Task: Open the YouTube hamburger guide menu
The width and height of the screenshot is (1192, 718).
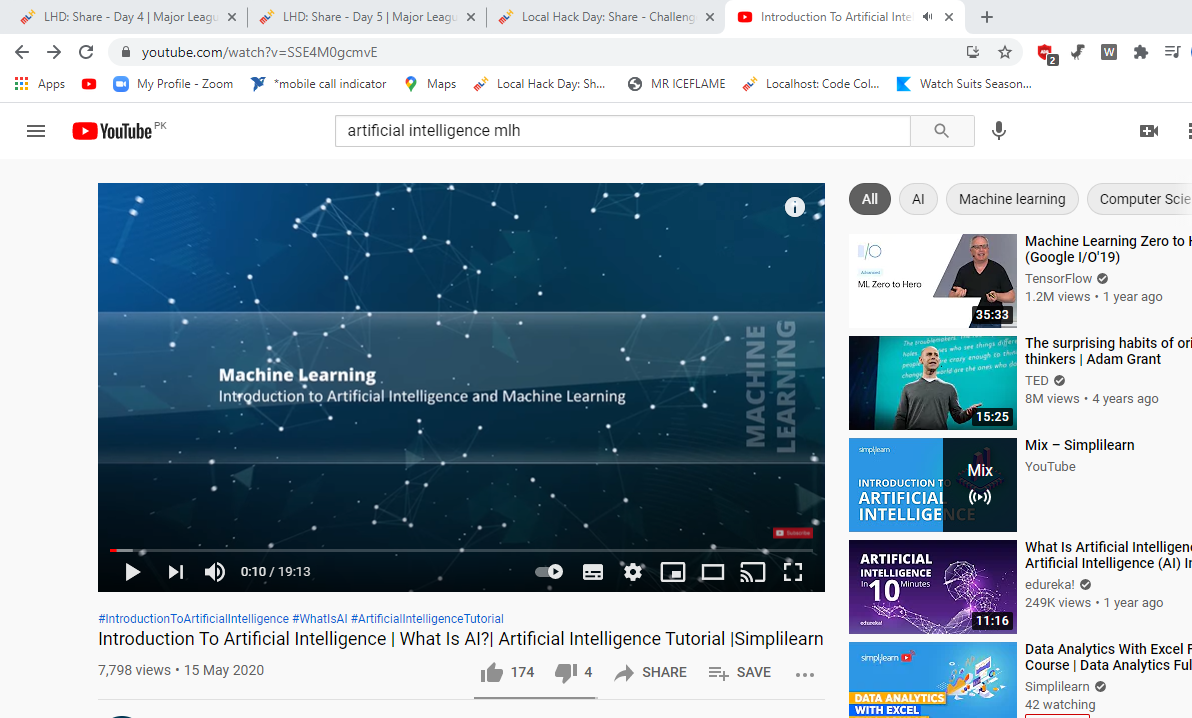Action: (x=36, y=131)
